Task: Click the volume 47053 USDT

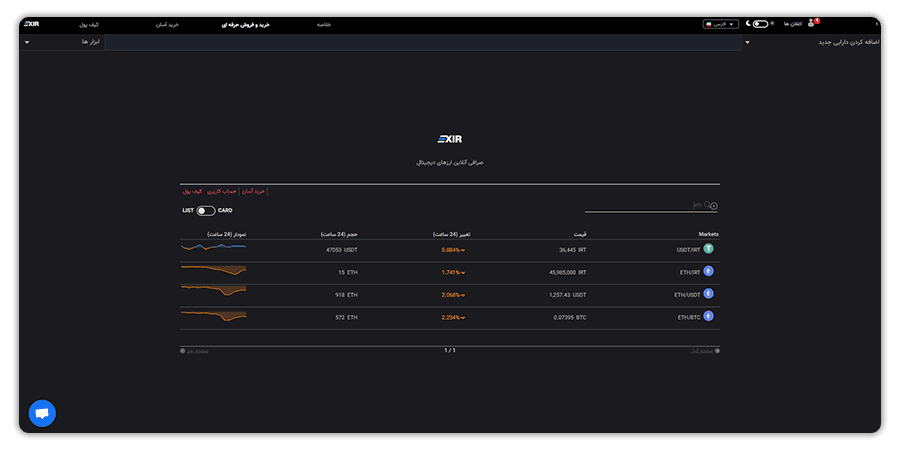Action: [x=342, y=250]
